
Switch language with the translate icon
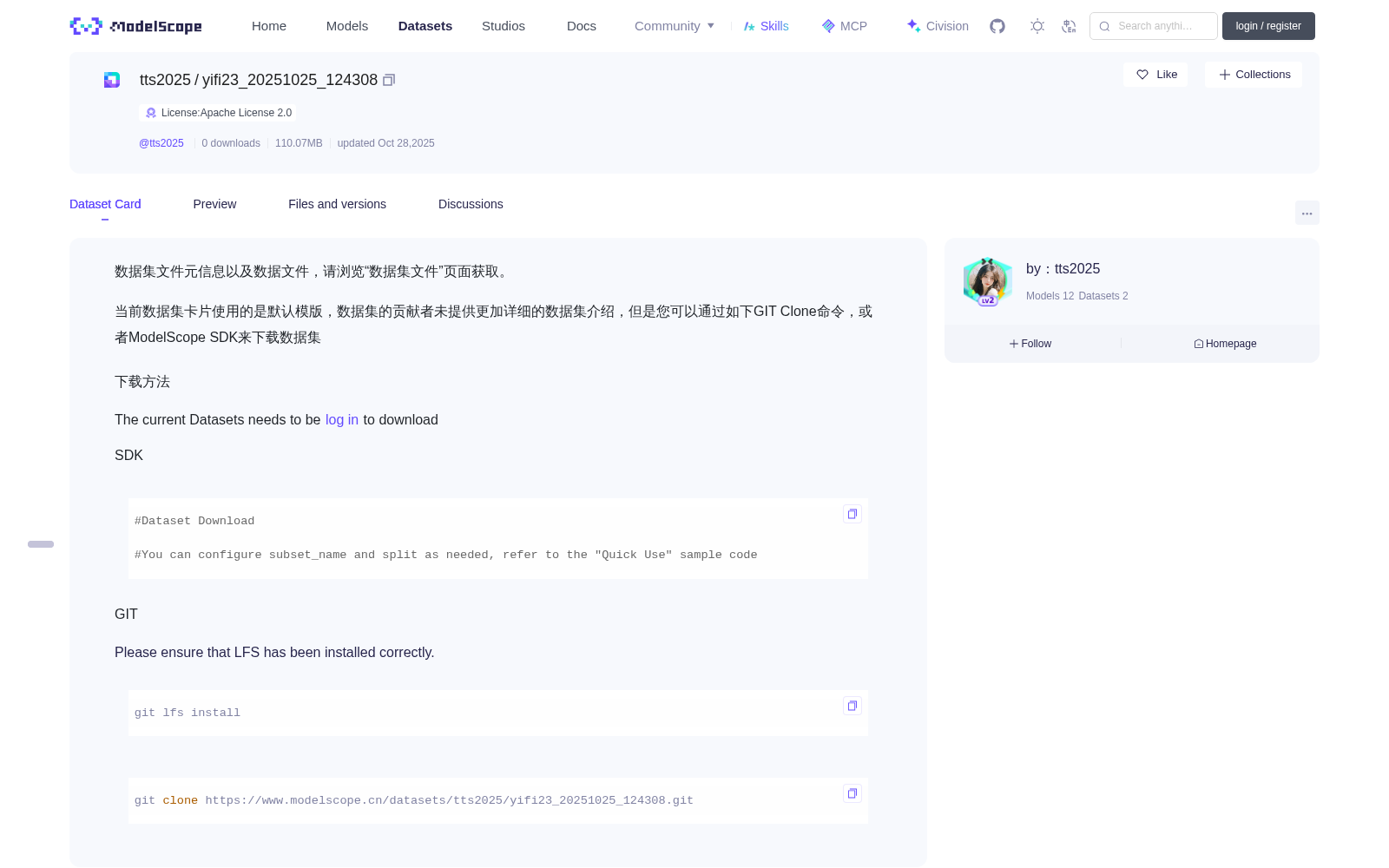(x=1069, y=26)
